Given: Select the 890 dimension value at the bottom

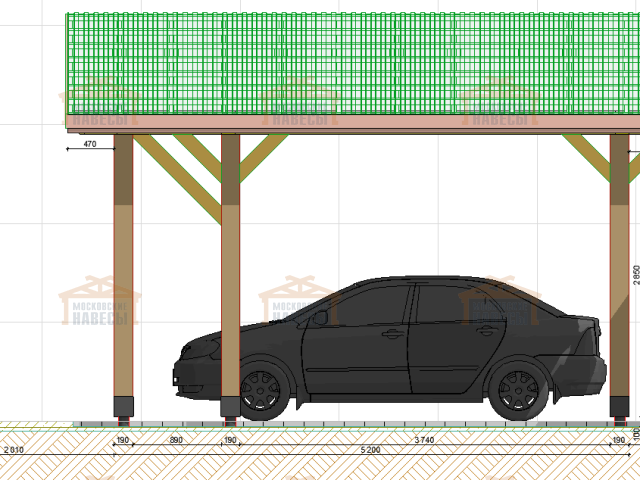Looking at the screenshot, I should click(x=176, y=440).
